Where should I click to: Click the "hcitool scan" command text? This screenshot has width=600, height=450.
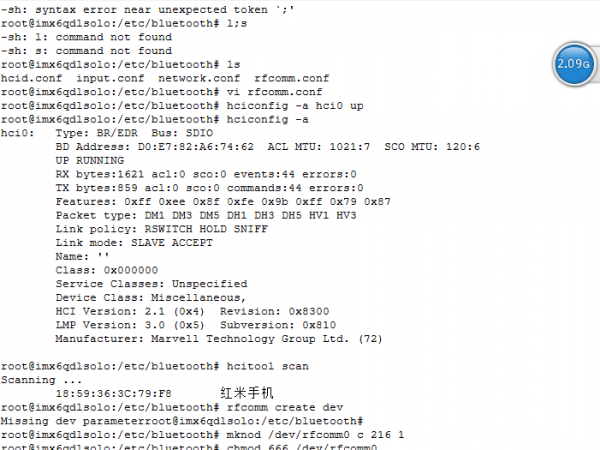[x=266, y=366]
